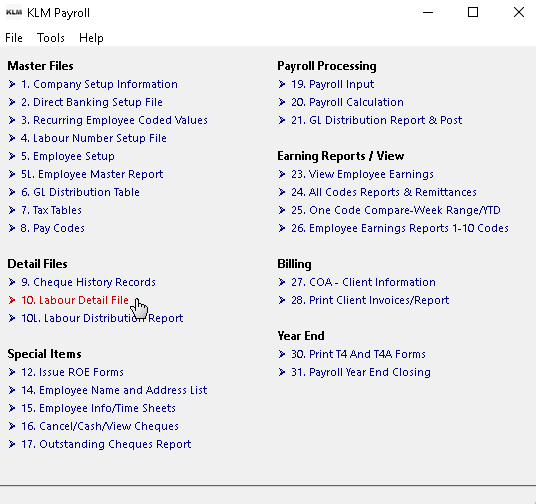This screenshot has width=536, height=504.
Task: Open the File menu
Action: tap(14, 38)
